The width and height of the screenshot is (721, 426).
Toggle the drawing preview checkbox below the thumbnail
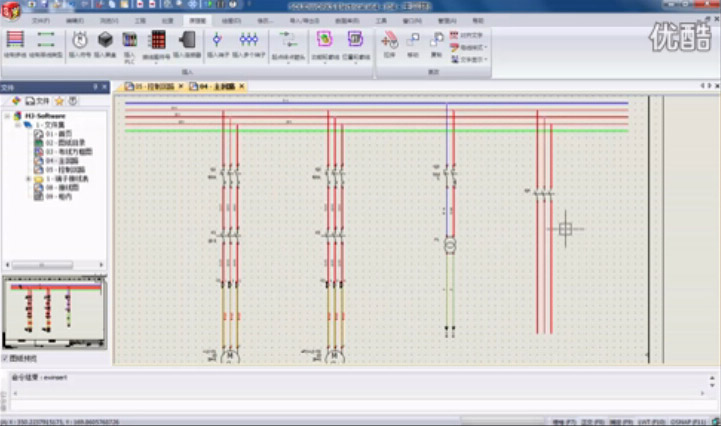(x=5, y=358)
